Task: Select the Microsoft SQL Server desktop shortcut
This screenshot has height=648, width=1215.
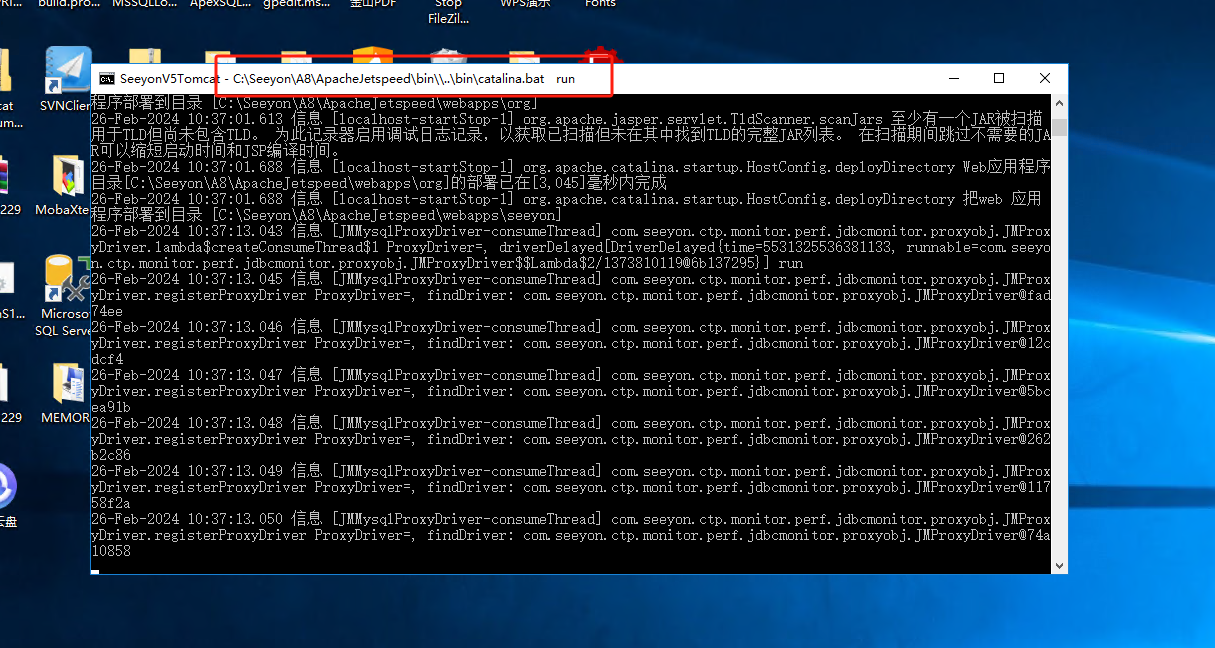Action: coord(67,295)
